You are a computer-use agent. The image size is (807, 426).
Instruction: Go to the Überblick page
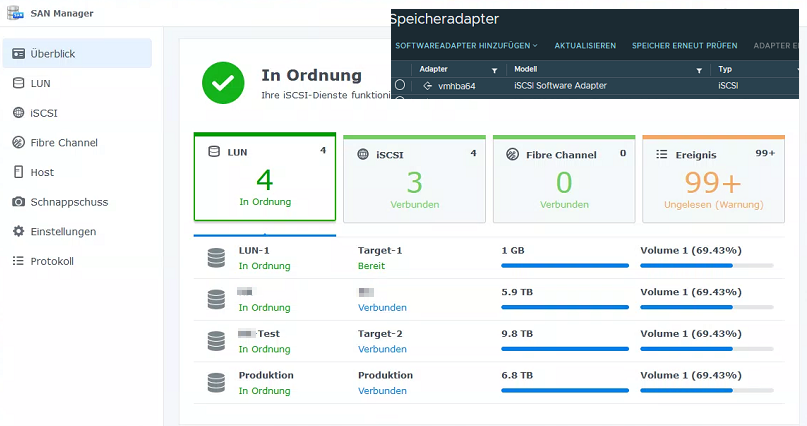[78, 54]
